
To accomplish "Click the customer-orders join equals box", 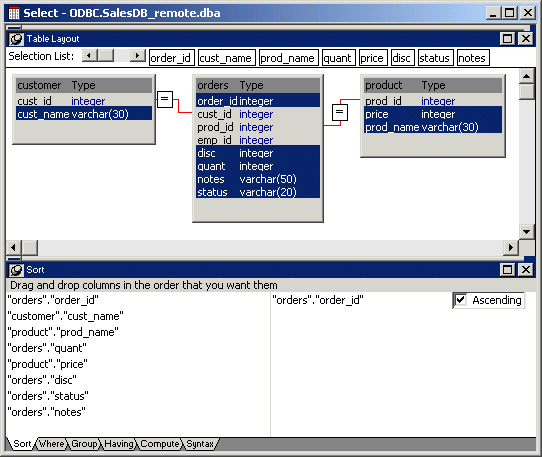I will coord(165,99).
